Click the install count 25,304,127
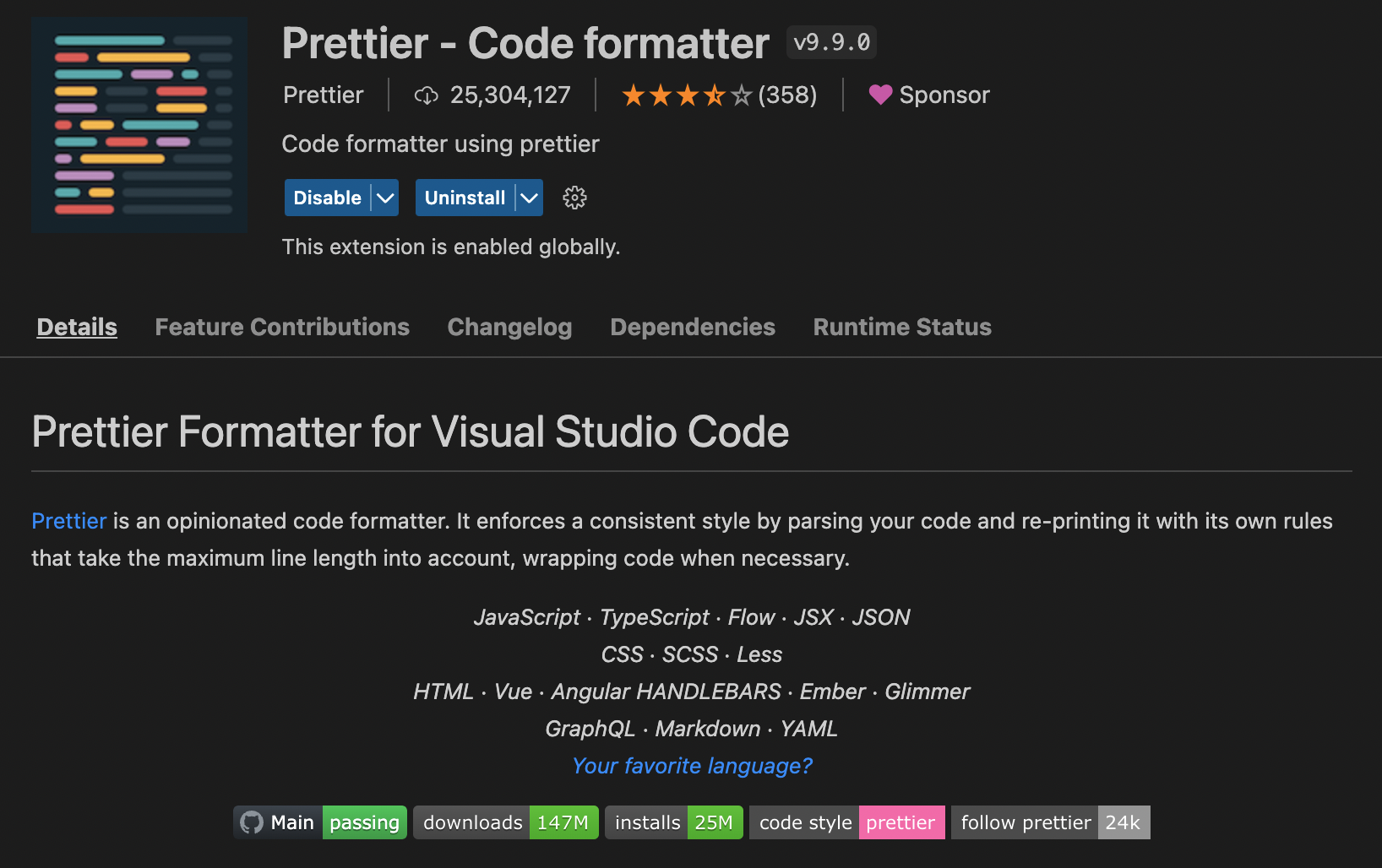Image resolution: width=1382 pixels, height=868 pixels. (x=510, y=95)
